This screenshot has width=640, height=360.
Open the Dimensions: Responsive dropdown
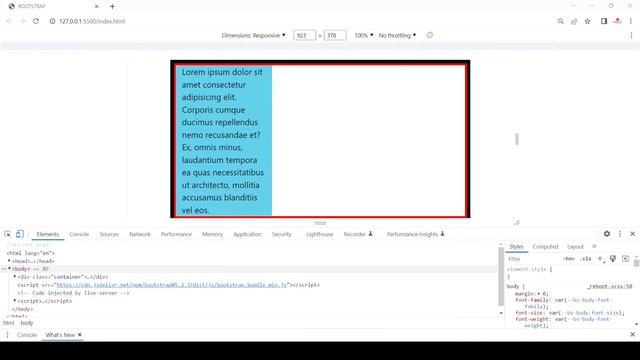(253, 36)
